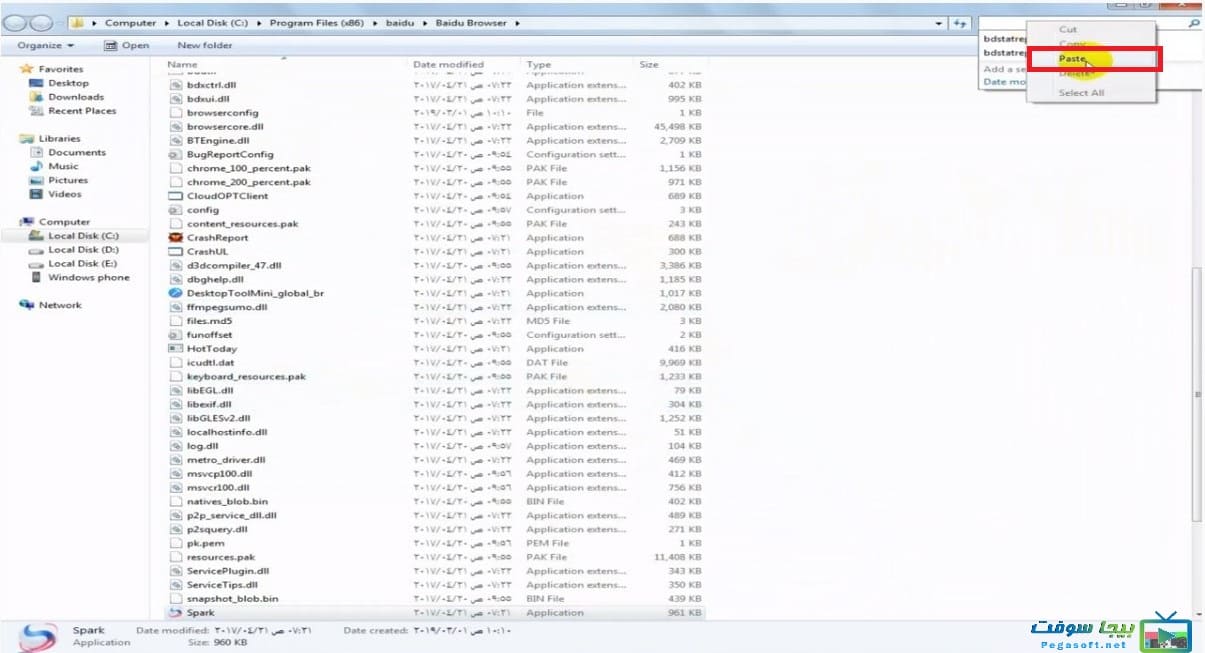
Task: Navigate to Program Files (x86) breadcrumb
Action: pos(315,23)
